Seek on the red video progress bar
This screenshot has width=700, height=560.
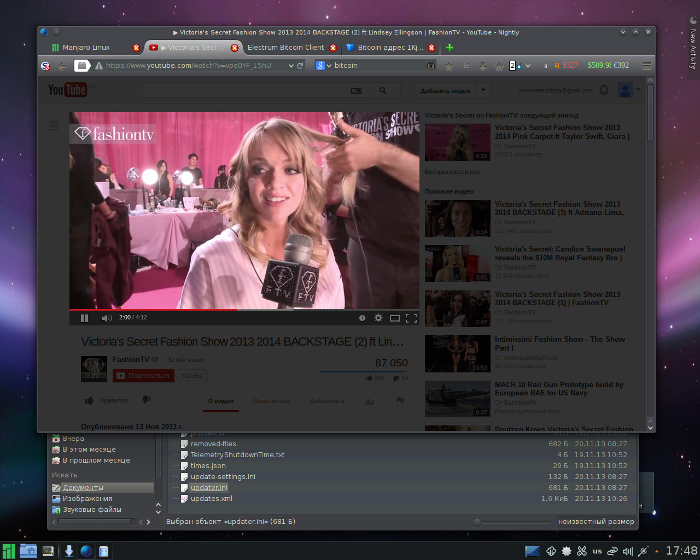(244, 309)
